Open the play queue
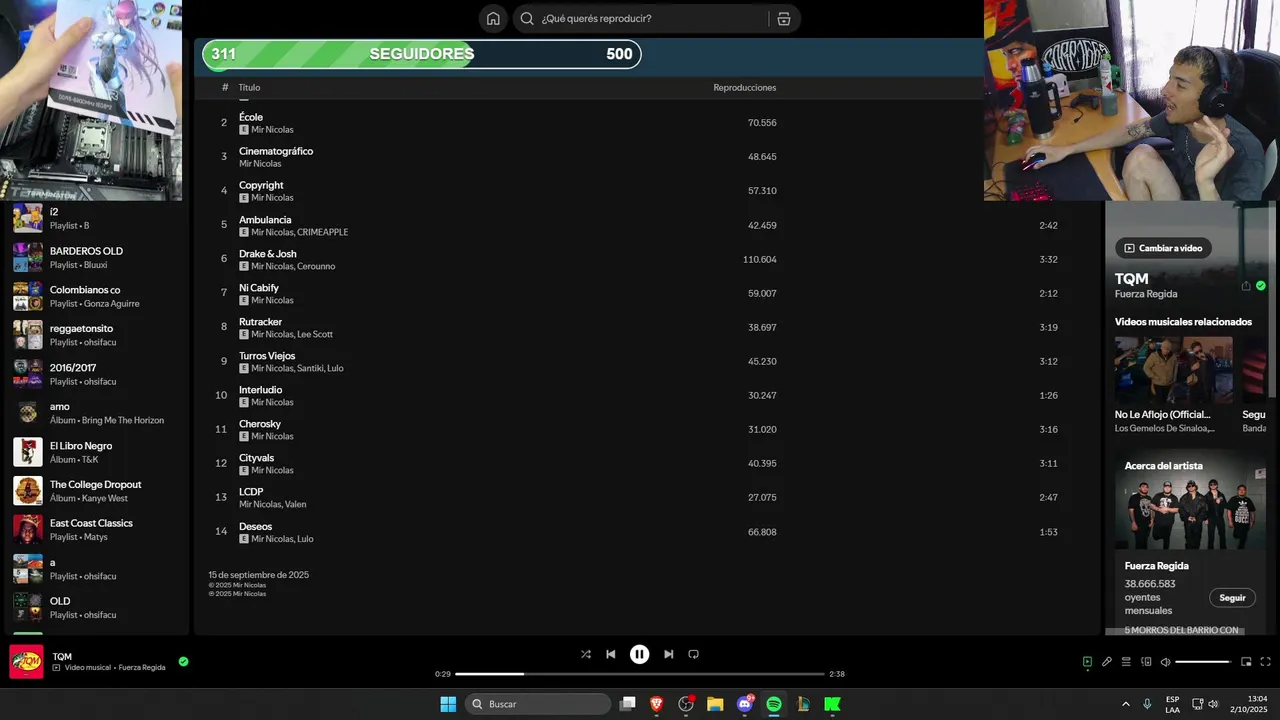The image size is (1280, 720). 1126,661
